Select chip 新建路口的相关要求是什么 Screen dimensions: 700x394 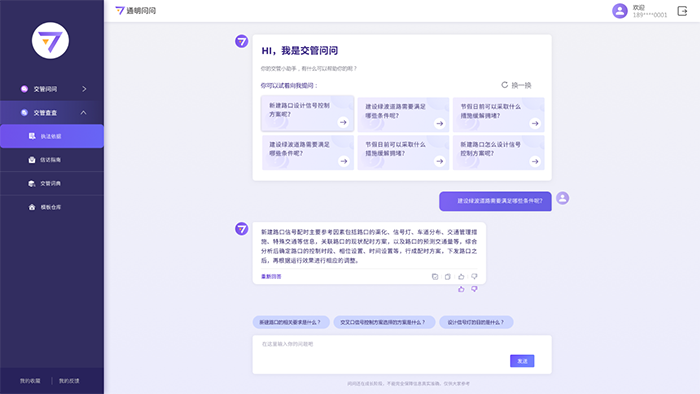[291, 322]
